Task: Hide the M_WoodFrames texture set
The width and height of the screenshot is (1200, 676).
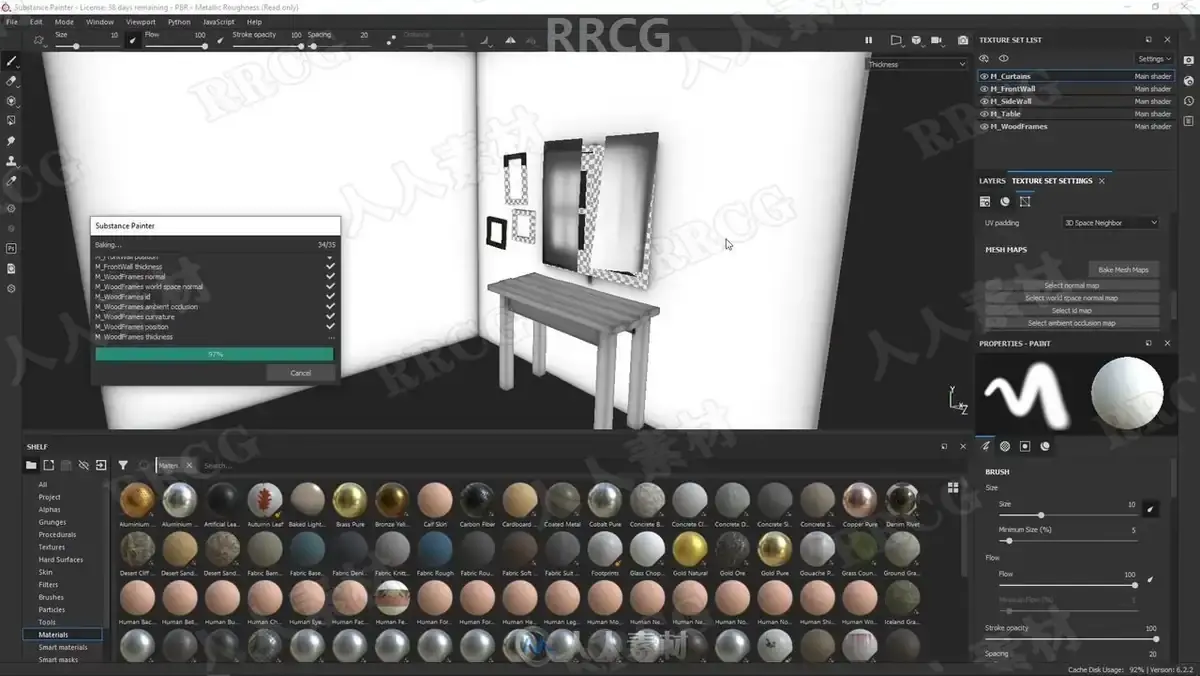Action: pos(984,127)
